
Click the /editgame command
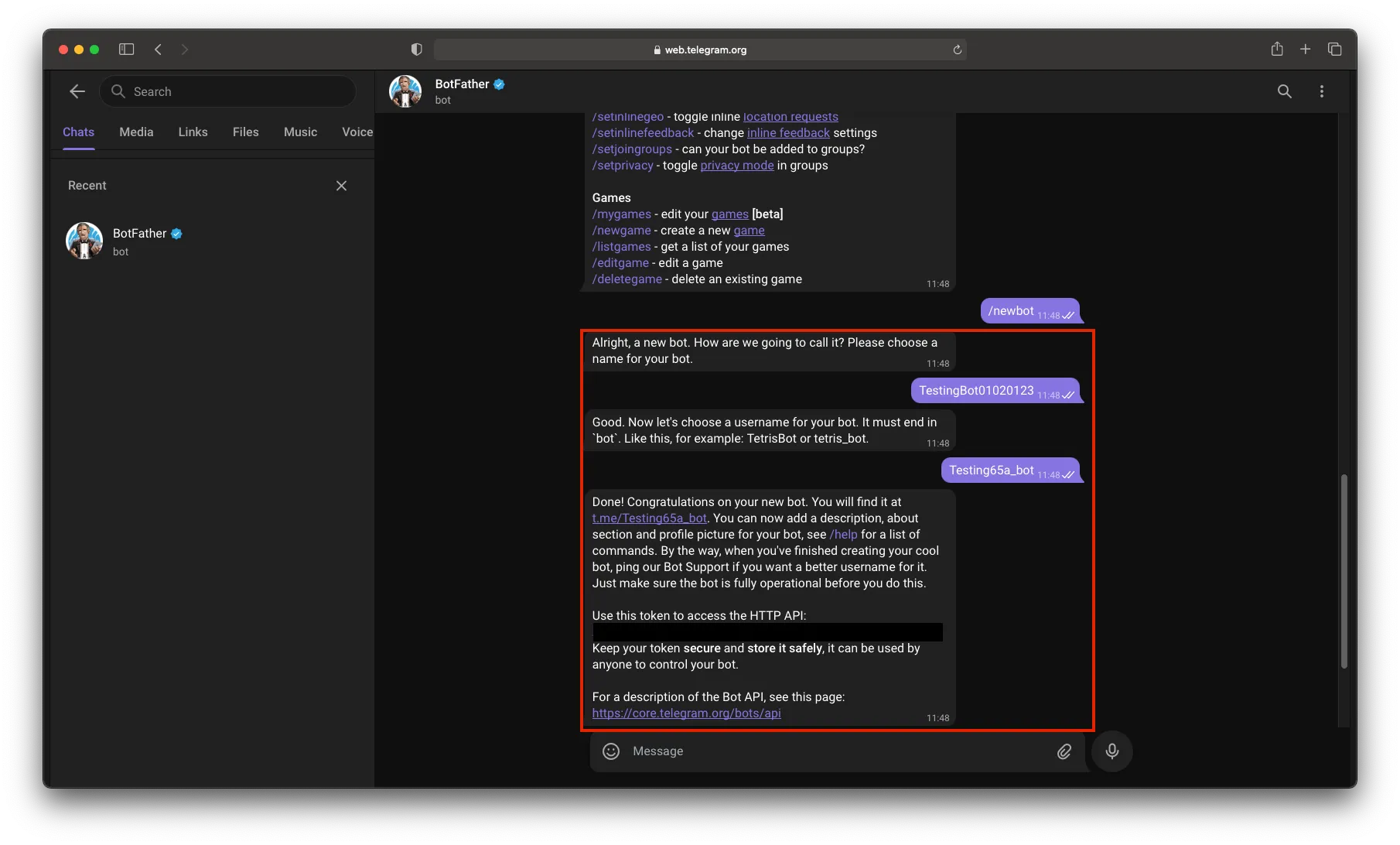pos(620,263)
